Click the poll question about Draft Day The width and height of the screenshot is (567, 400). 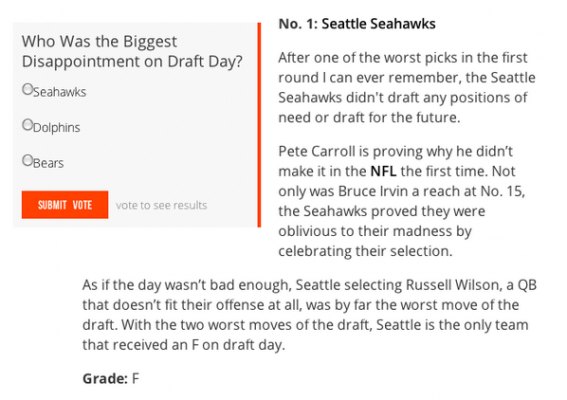[x=132, y=51]
